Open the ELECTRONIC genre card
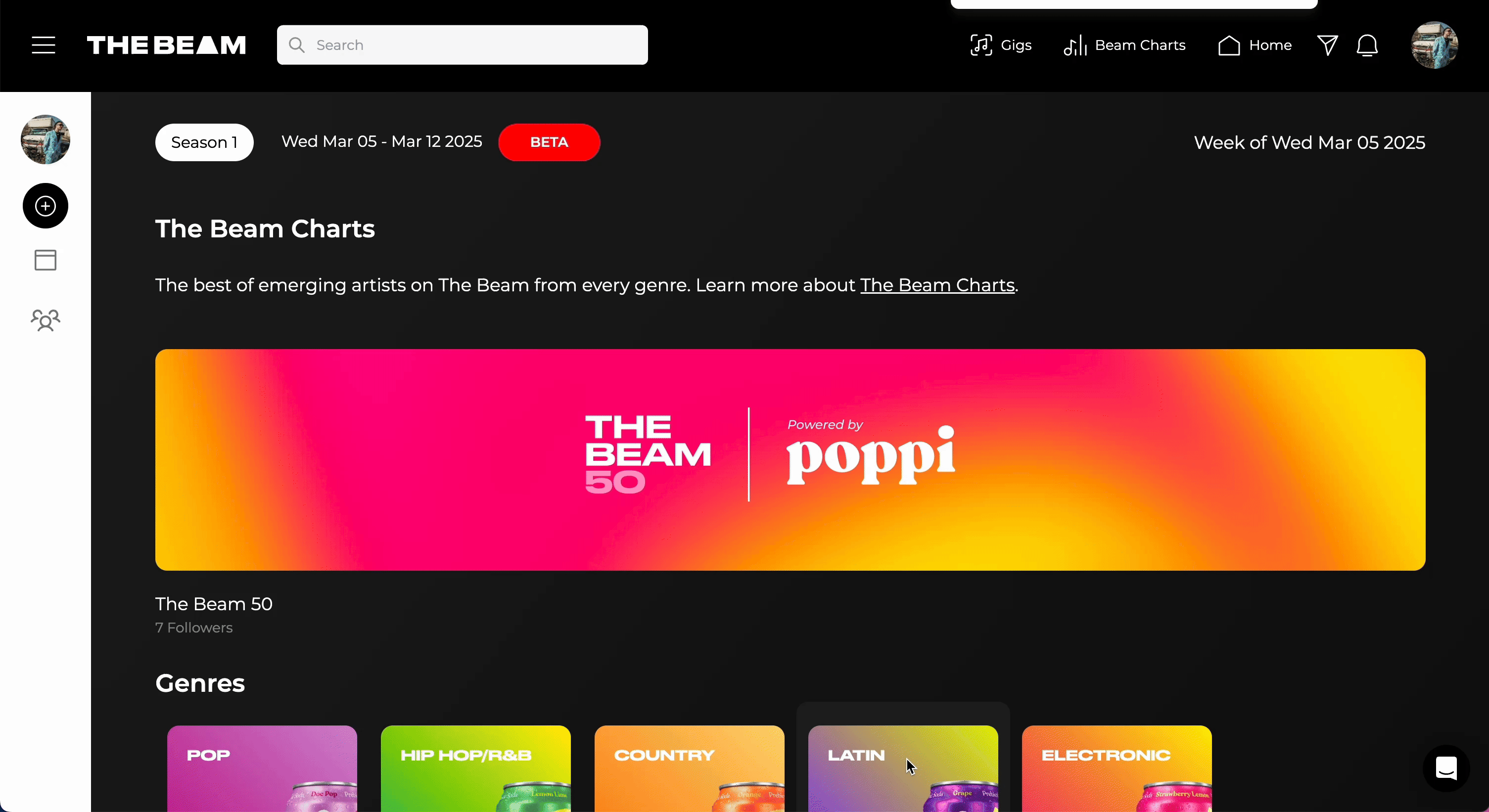This screenshot has width=1489, height=812. [1117, 768]
